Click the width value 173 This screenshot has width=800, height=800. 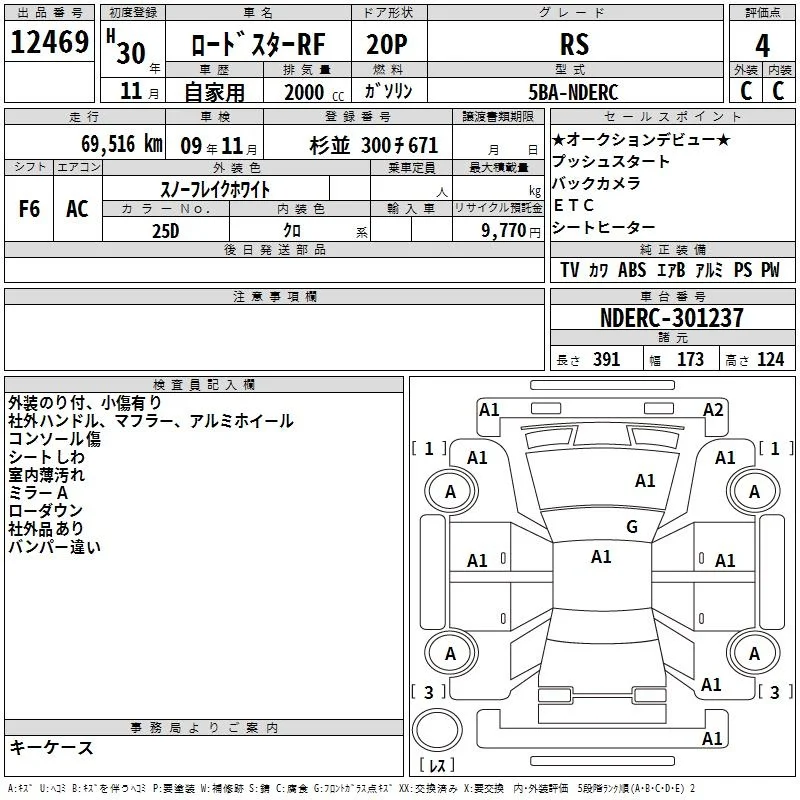coord(690,360)
